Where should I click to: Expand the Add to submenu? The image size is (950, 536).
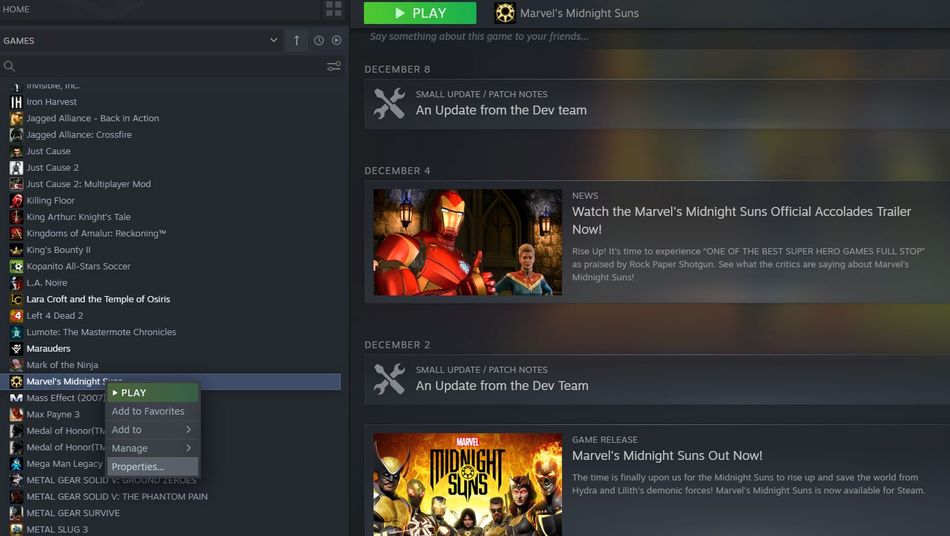152,429
